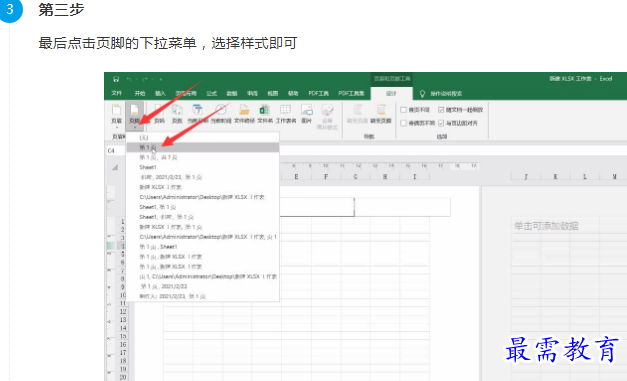Click the select-all triangle corner of sheet
The image size is (627, 381).
(115, 167)
